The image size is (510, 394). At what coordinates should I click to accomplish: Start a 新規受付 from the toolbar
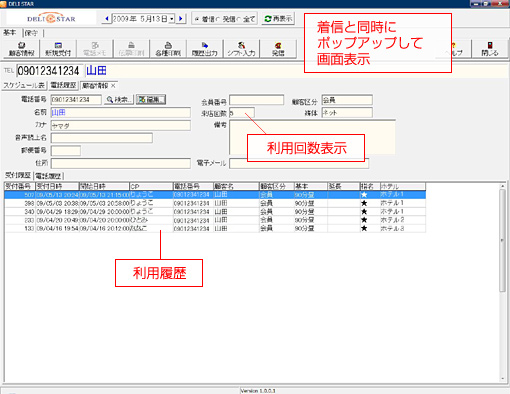(x=58, y=49)
